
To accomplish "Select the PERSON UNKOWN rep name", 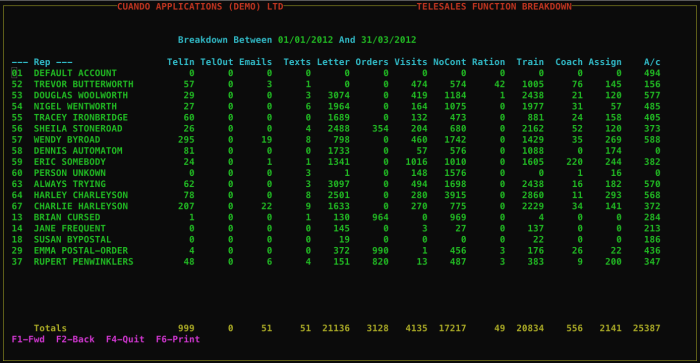I will [x=70, y=173].
